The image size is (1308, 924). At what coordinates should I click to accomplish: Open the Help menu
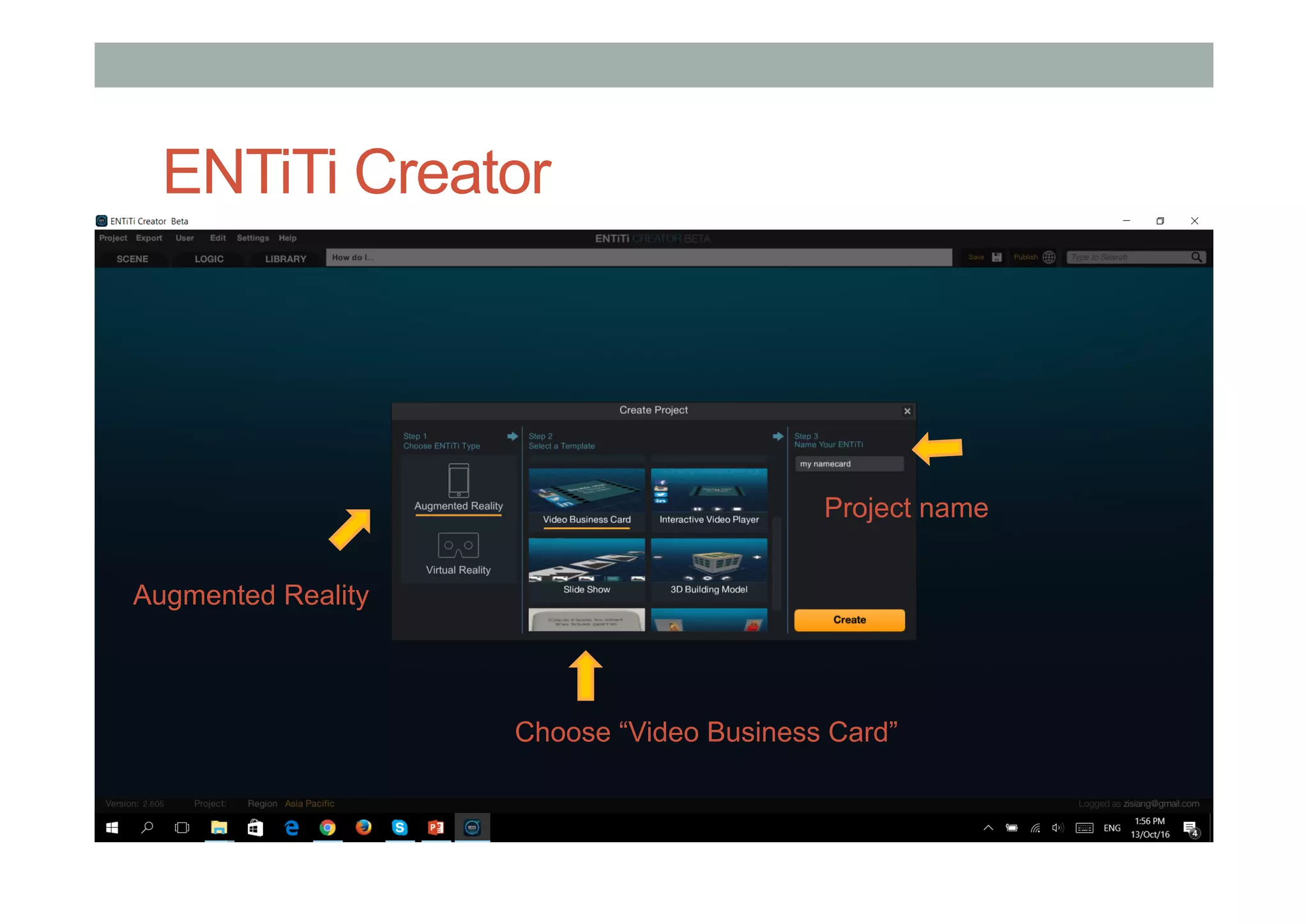(287, 238)
